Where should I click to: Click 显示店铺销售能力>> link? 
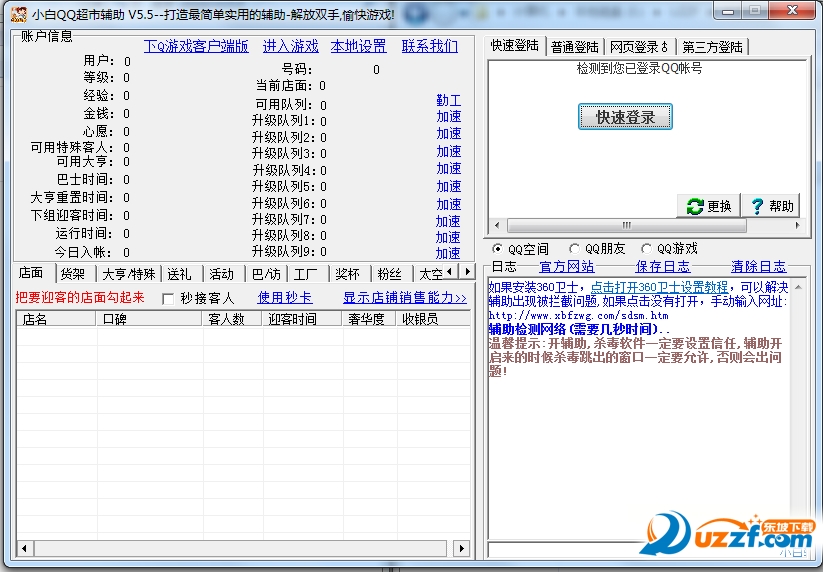click(x=405, y=298)
